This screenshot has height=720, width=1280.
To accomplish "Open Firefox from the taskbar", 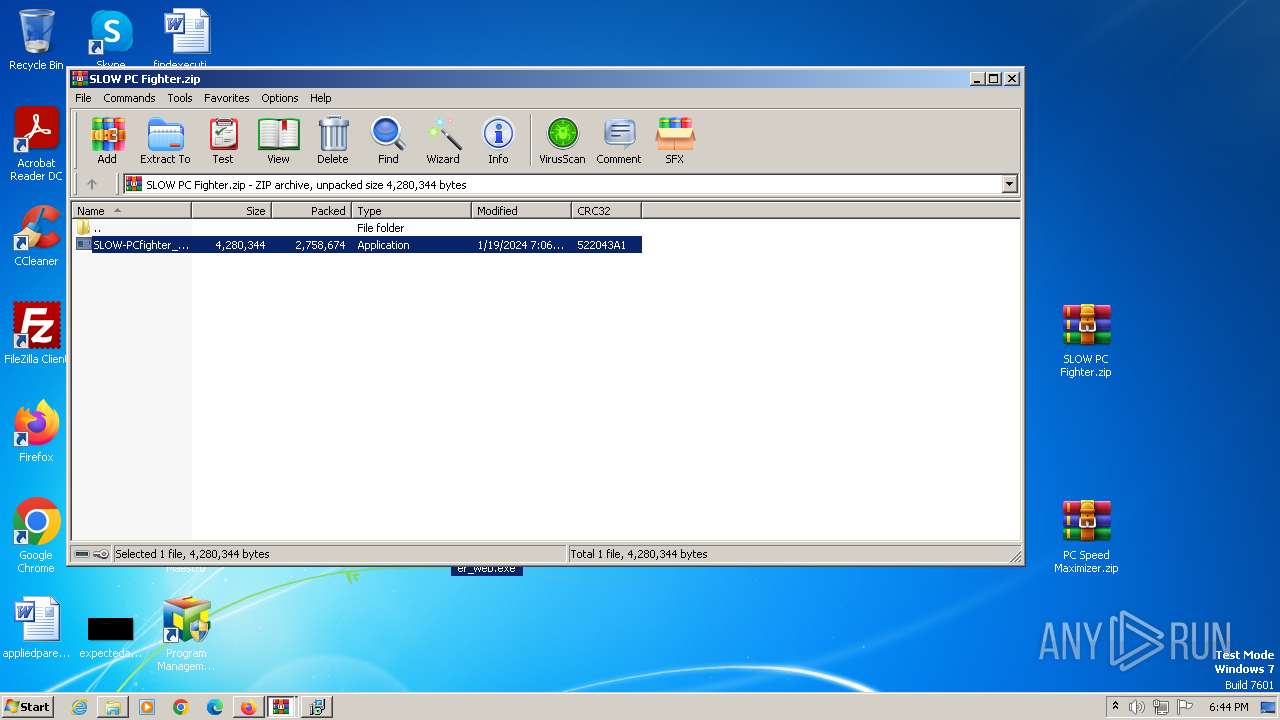I will tap(248, 707).
